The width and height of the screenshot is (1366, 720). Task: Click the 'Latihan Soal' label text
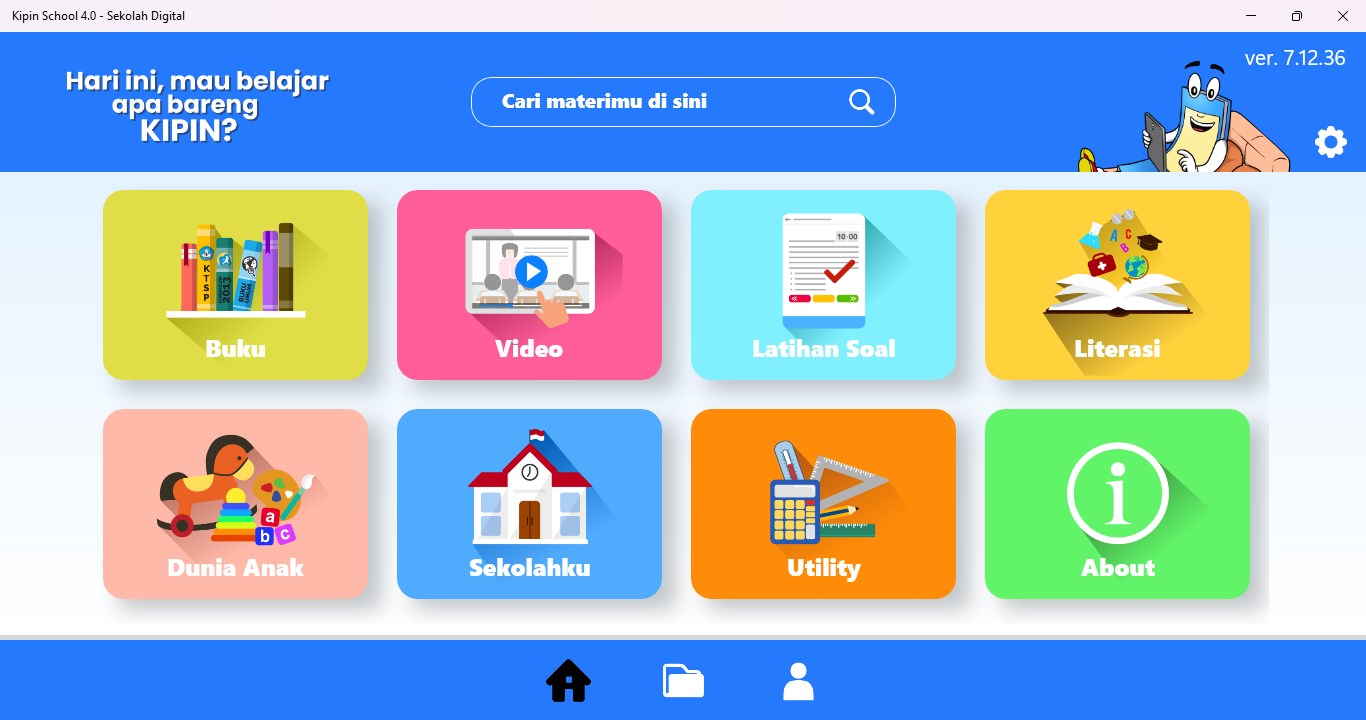[x=824, y=349]
